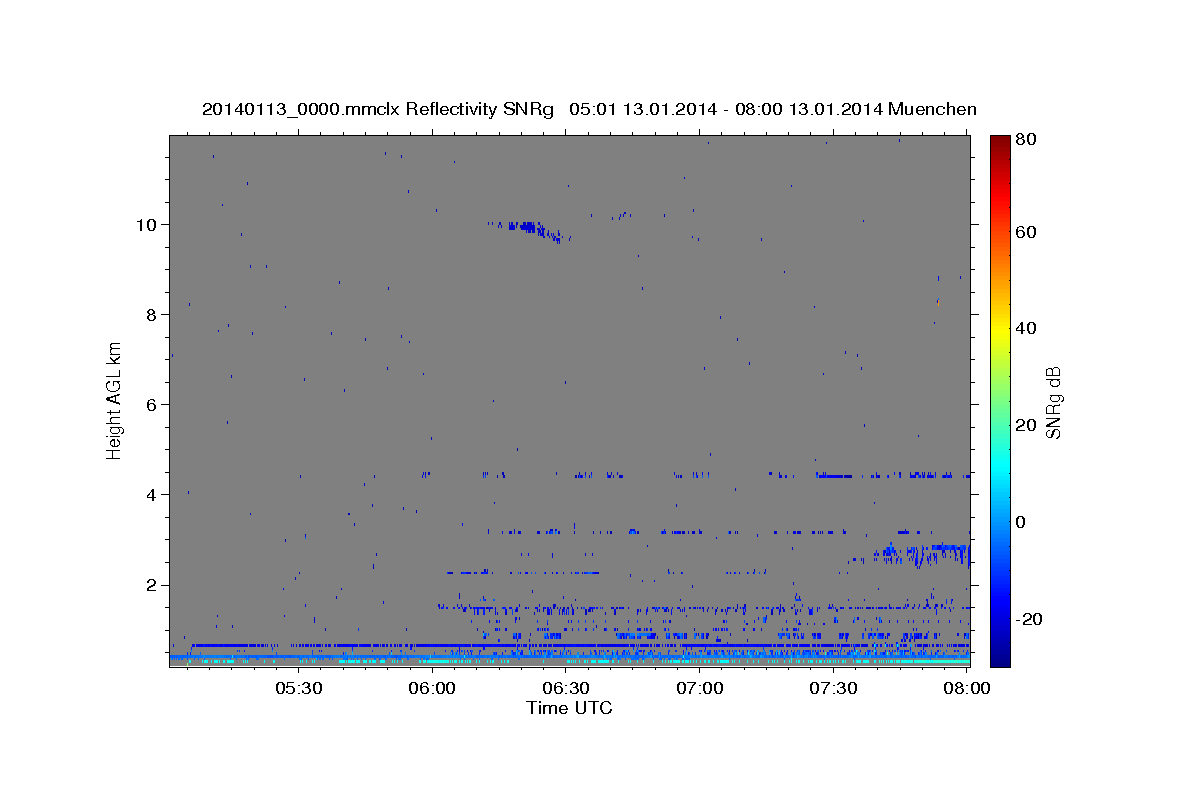Click the 'Height AGL km' axis label
This screenshot has width=1200, height=800.
tap(115, 402)
